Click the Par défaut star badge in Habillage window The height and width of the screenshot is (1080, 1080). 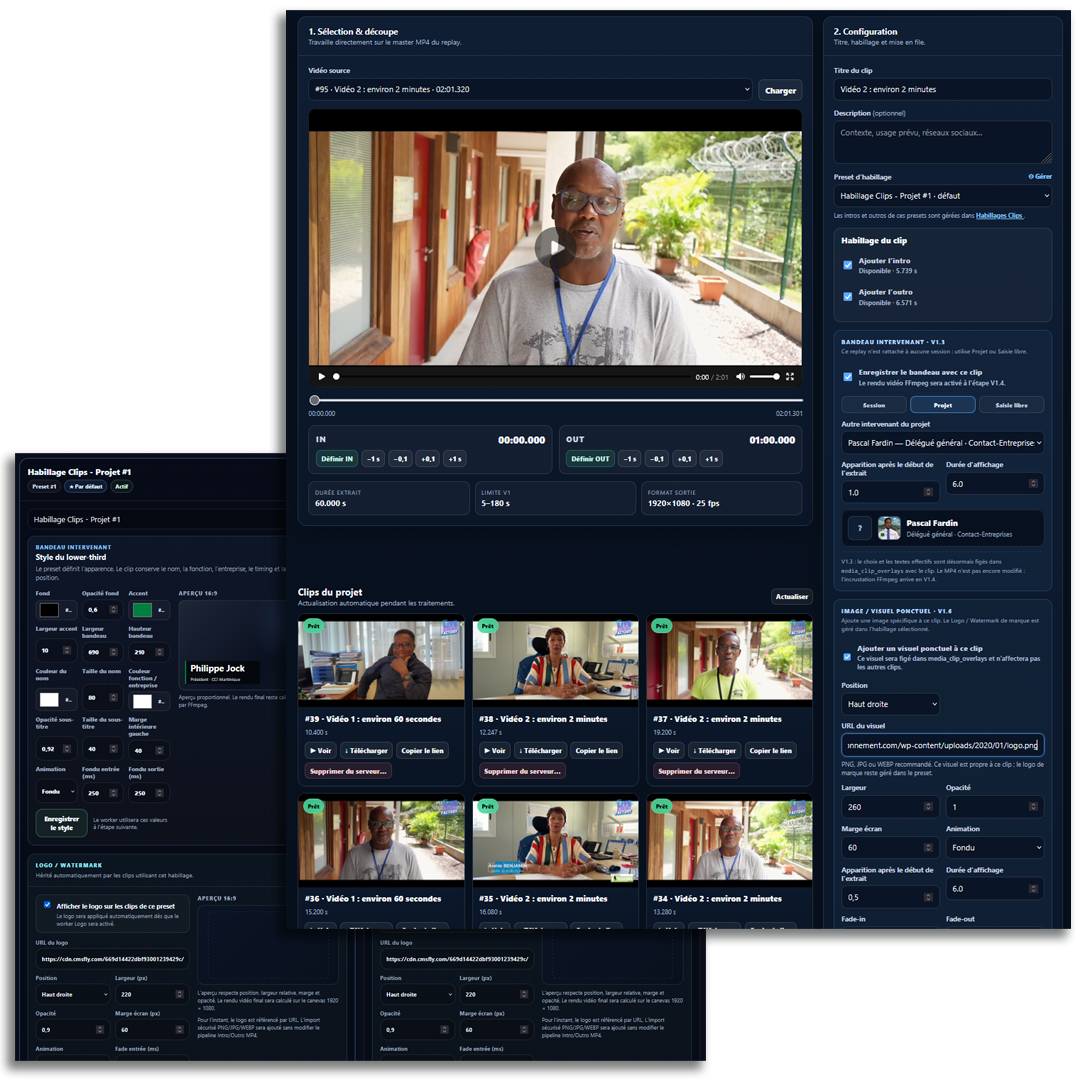86,486
